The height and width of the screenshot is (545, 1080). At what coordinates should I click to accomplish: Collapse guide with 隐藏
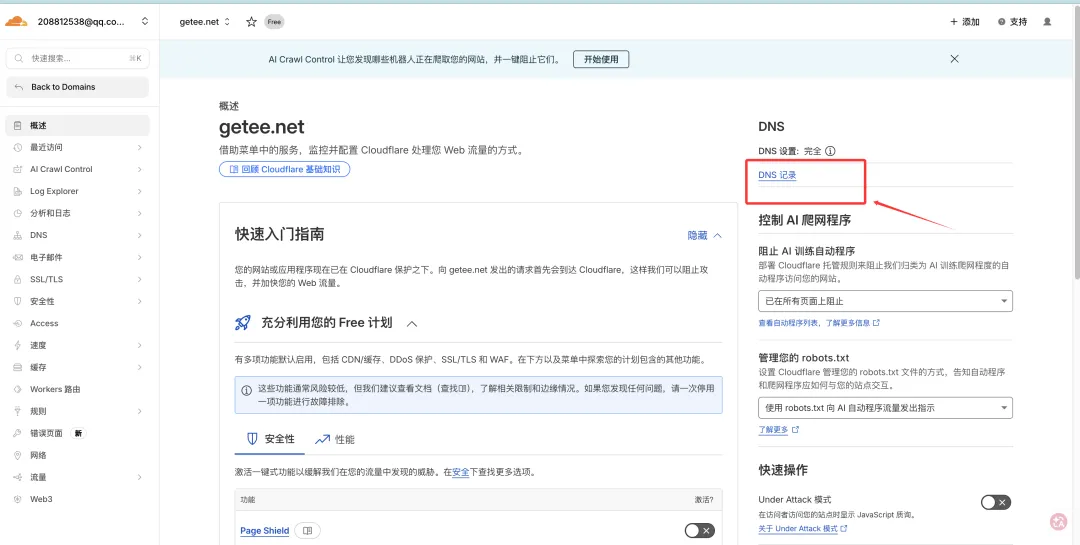point(705,236)
